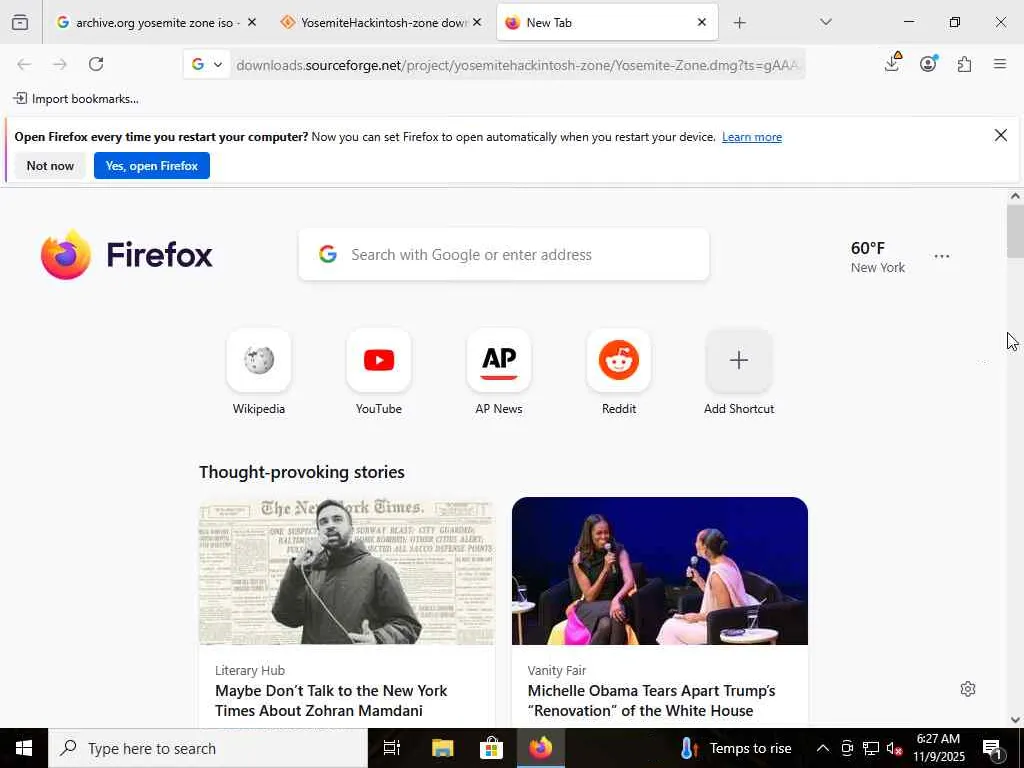Go back with the back arrow
This screenshot has width=1024, height=768.
(x=24, y=64)
